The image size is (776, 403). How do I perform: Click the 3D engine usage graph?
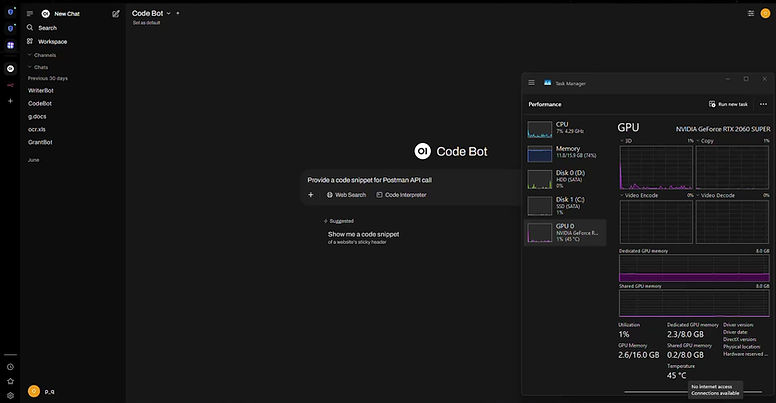click(x=656, y=167)
